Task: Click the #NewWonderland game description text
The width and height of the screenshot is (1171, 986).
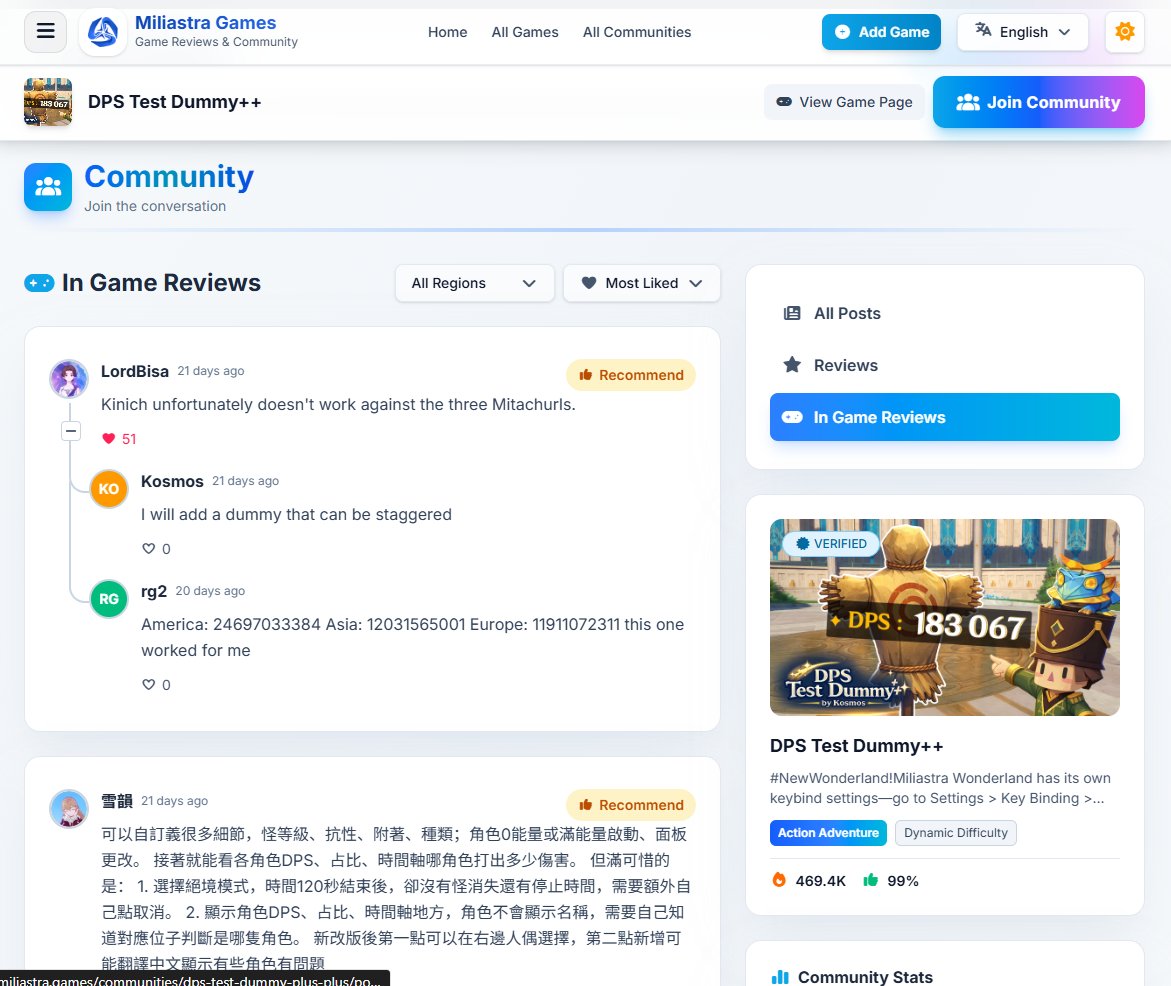Action: click(x=940, y=788)
